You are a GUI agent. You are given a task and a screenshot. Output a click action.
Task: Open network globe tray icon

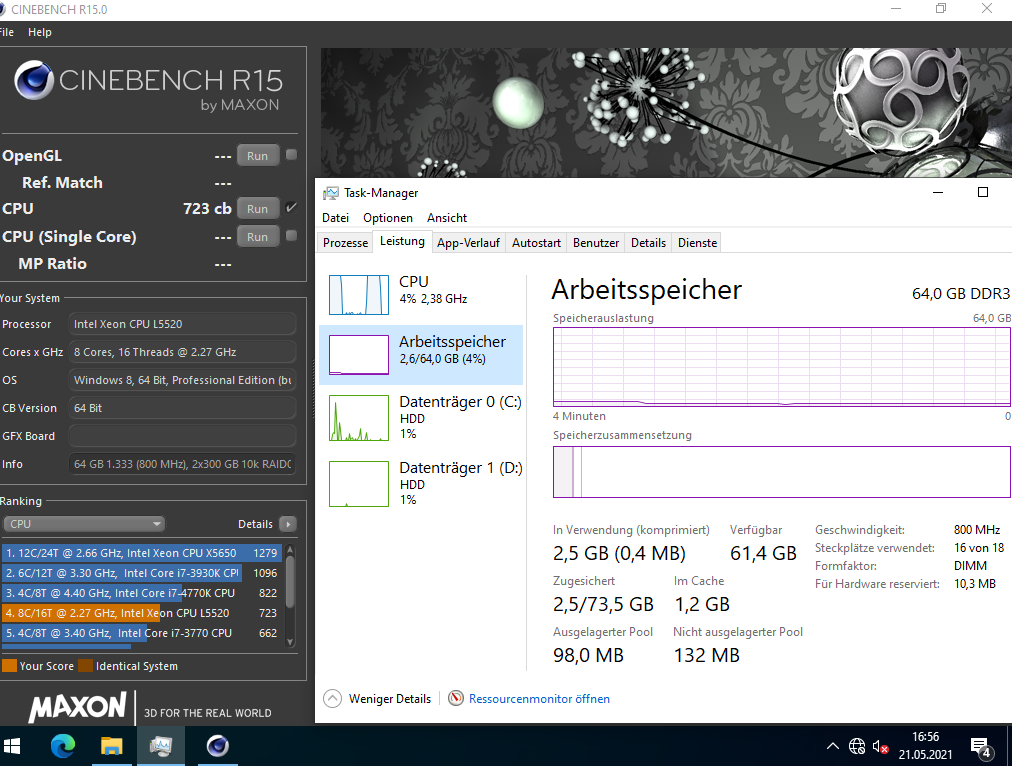tap(857, 747)
